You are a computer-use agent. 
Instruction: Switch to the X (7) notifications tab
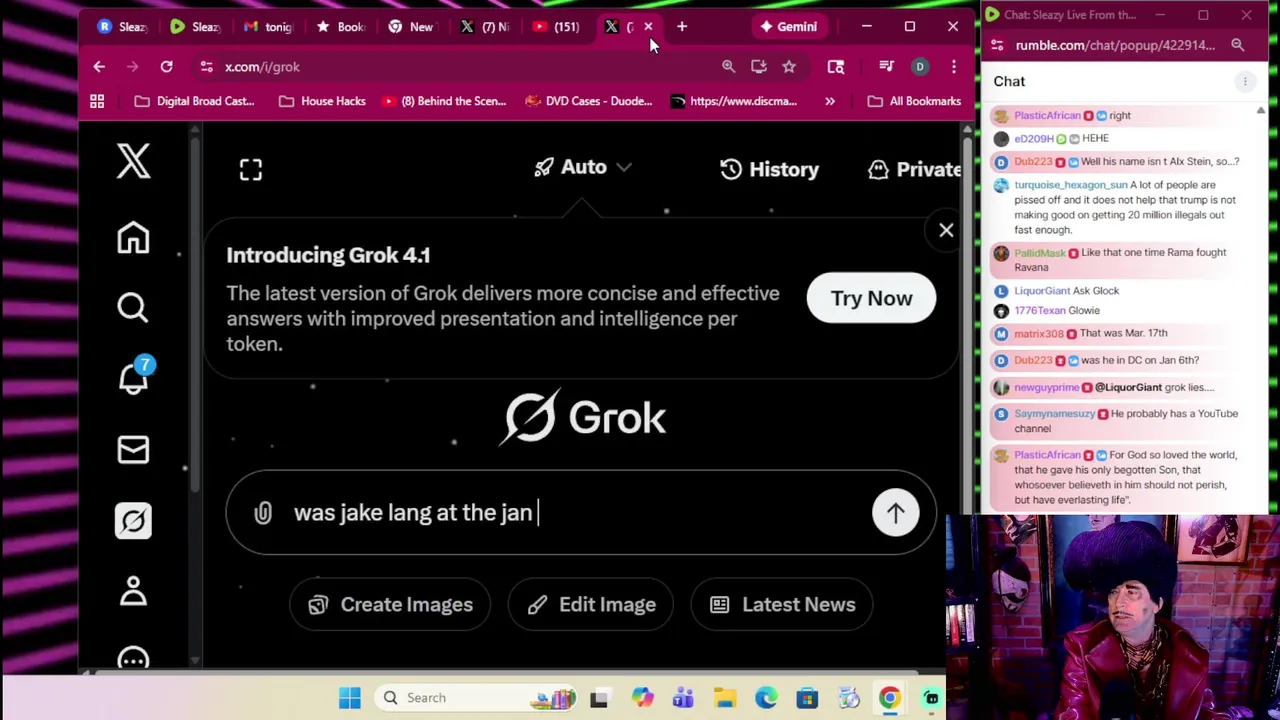[x=485, y=27]
